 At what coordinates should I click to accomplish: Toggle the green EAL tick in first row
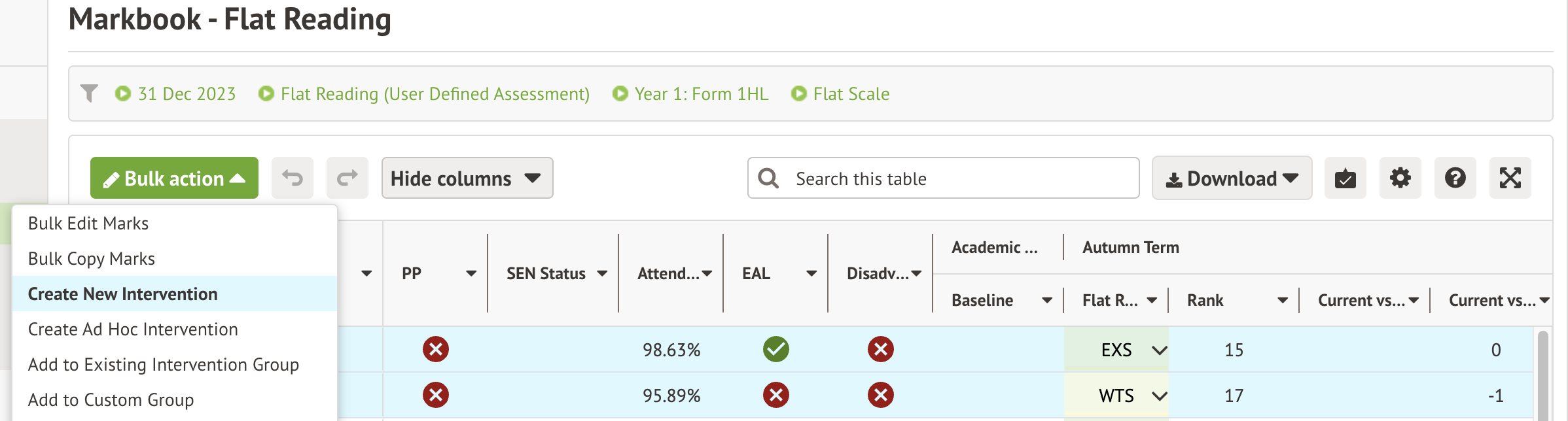tap(775, 349)
